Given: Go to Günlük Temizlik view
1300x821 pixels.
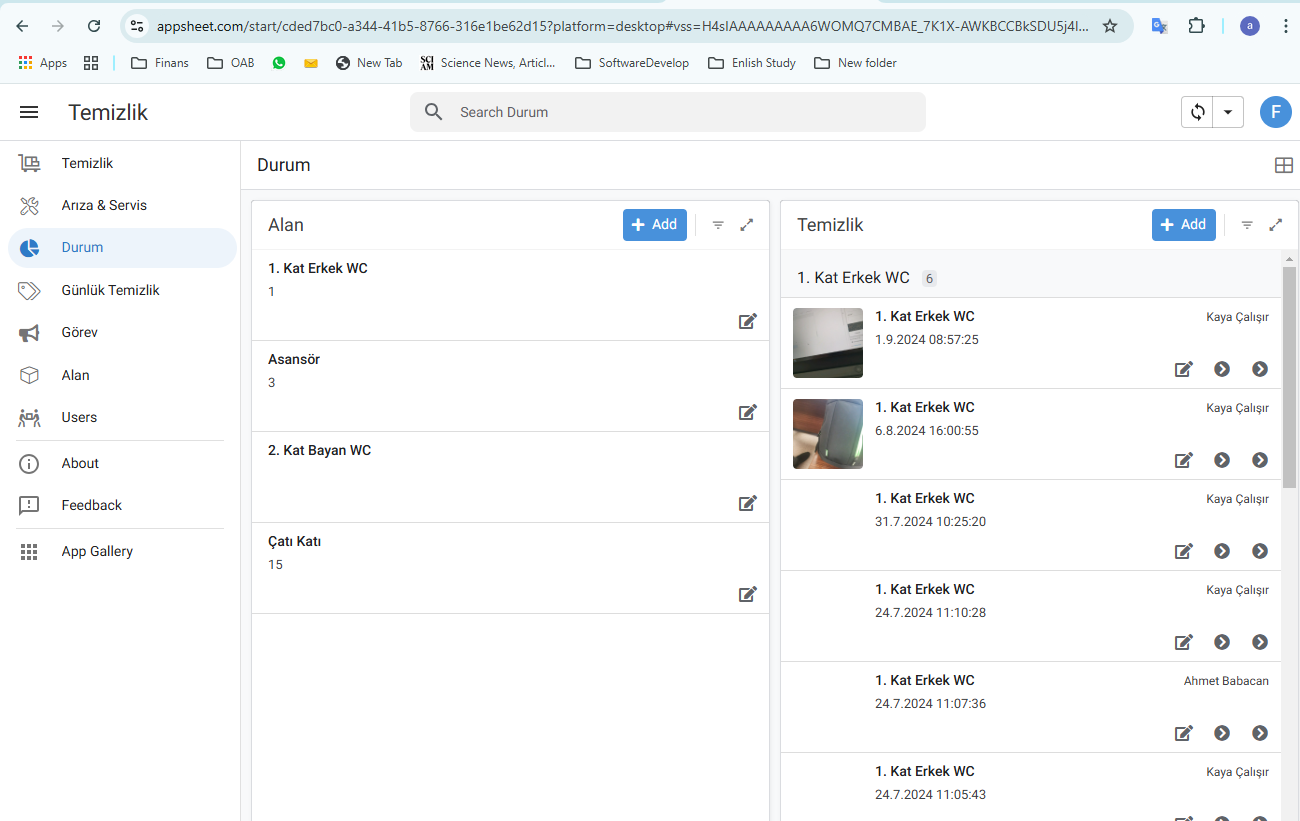Looking at the screenshot, I should (110, 290).
